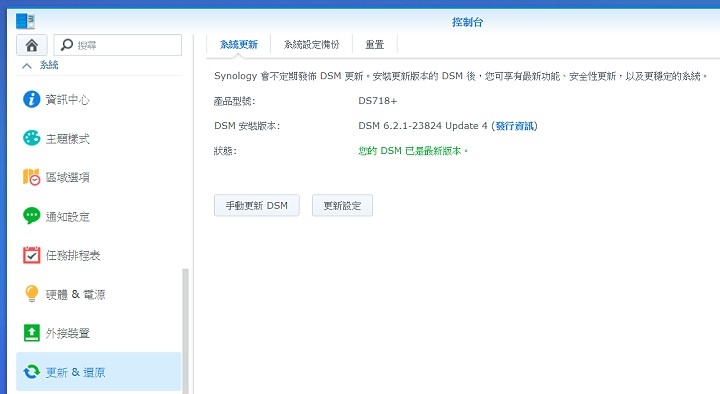Select the 通知設定 label in the sidebar
The height and width of the screenshot is (394, 720).
coord(68,216)
